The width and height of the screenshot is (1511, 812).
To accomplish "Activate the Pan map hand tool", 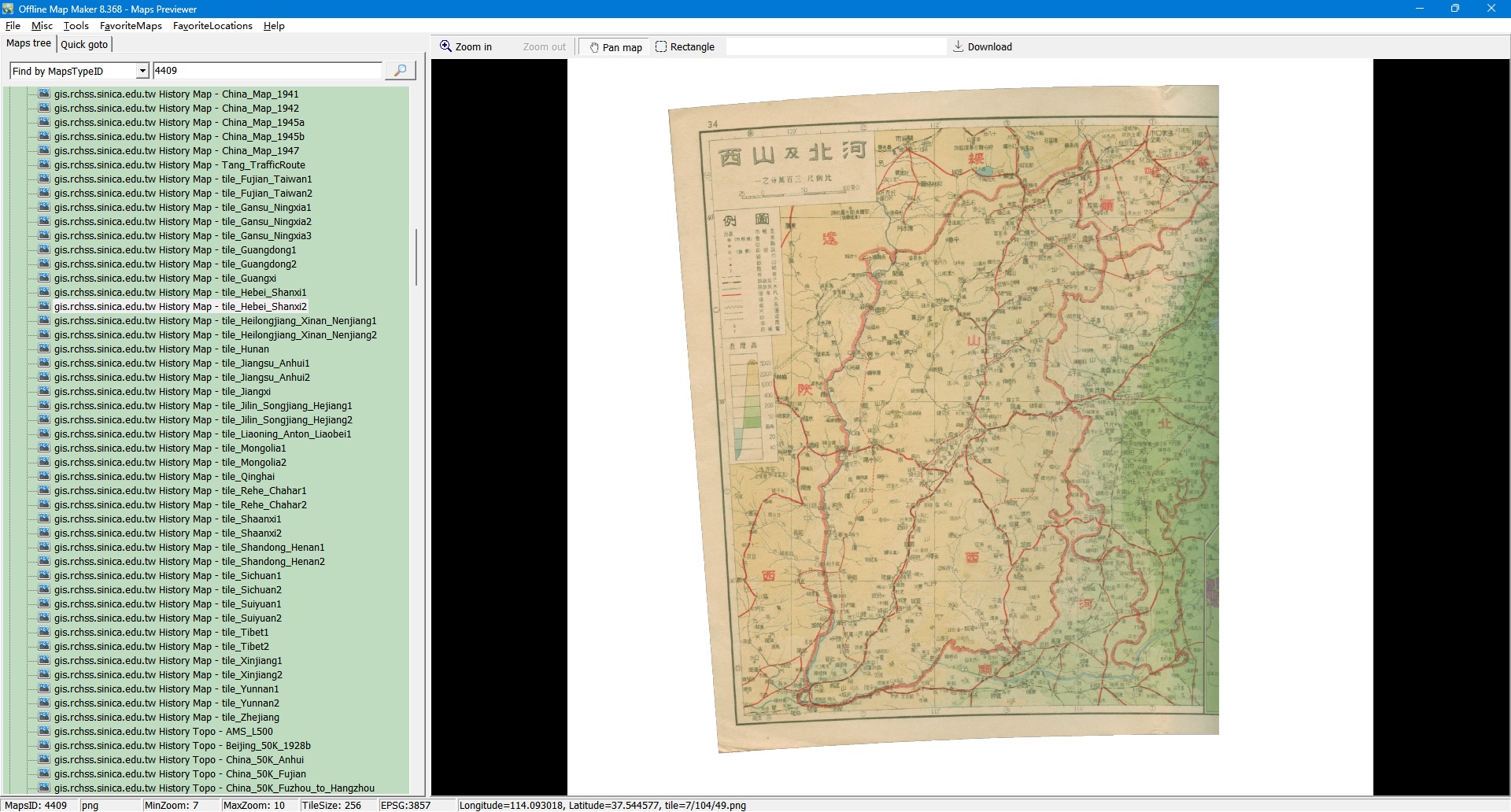I will (615, 47).
